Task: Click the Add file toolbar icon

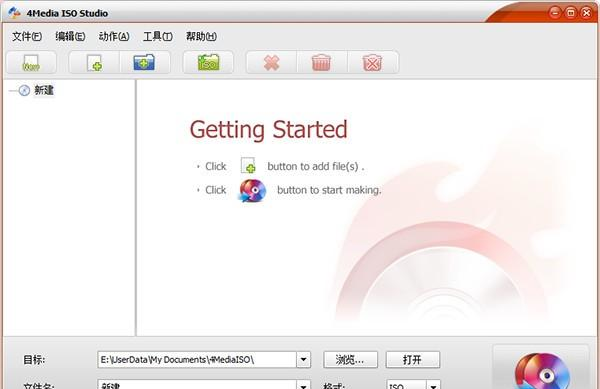Action: click(94, 62)
